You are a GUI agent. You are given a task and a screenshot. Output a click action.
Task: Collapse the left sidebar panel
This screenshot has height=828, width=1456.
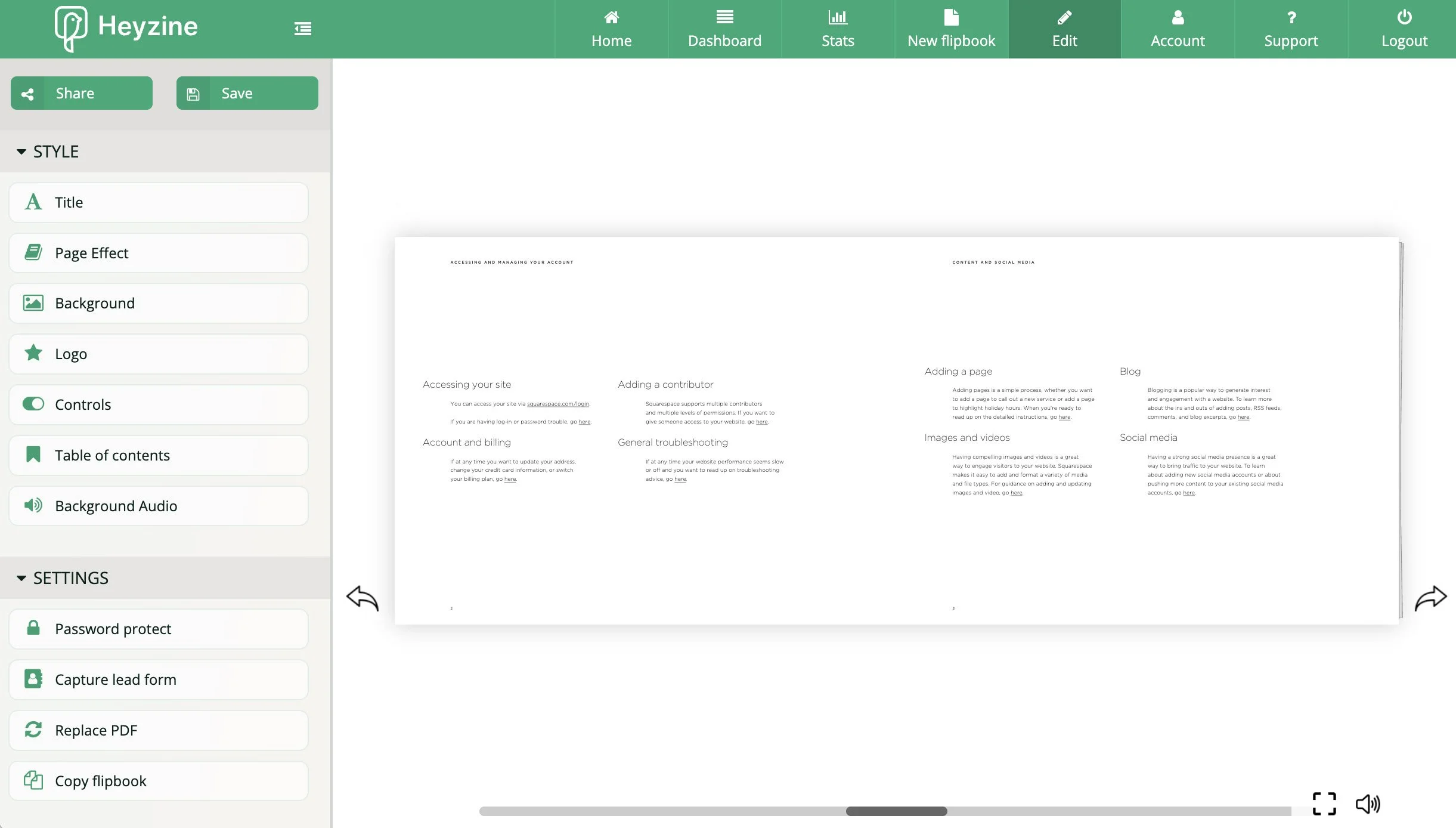point(302,28)
